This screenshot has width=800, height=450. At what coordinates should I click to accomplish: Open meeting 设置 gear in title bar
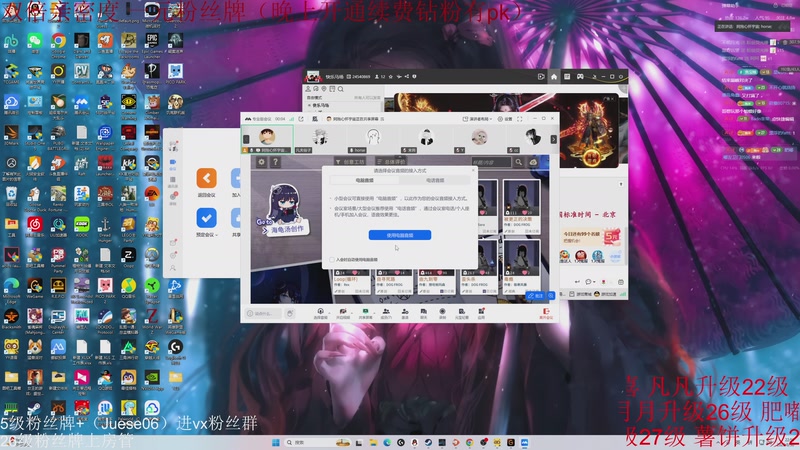coord(505,119)
